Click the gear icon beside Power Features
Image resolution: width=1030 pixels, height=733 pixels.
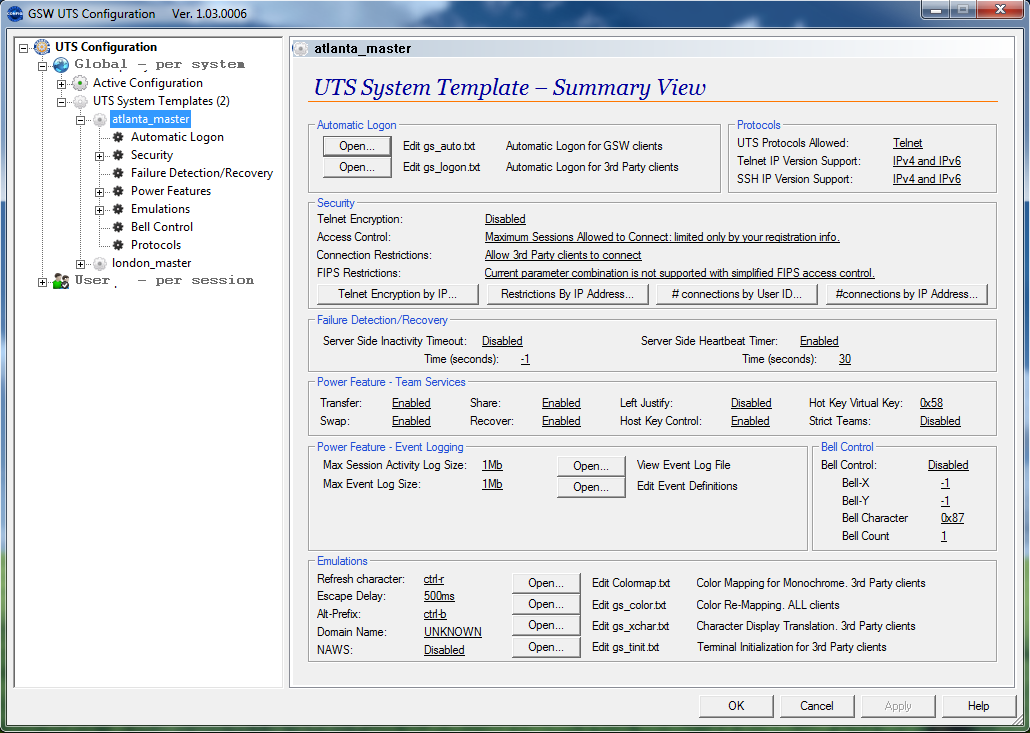pos(118,191)
